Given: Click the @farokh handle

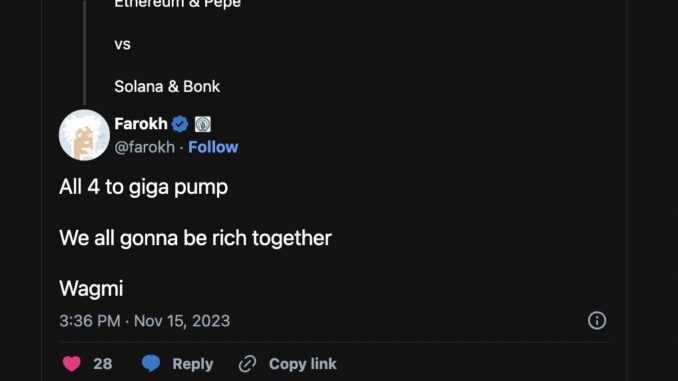Looking at the screenshot, I should [145, 147].
